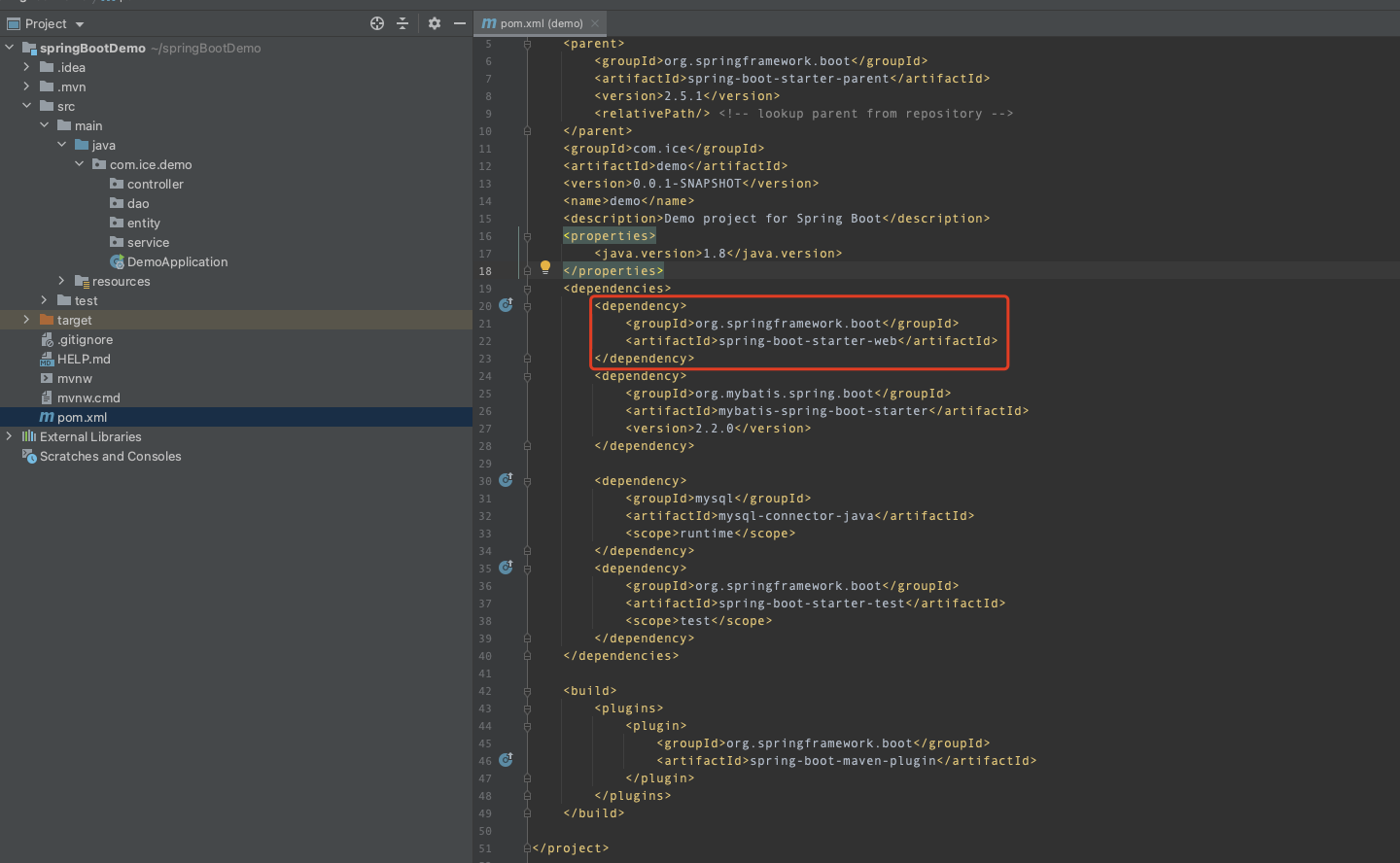Click HELP.md markdown file icon

pos(47,359)
